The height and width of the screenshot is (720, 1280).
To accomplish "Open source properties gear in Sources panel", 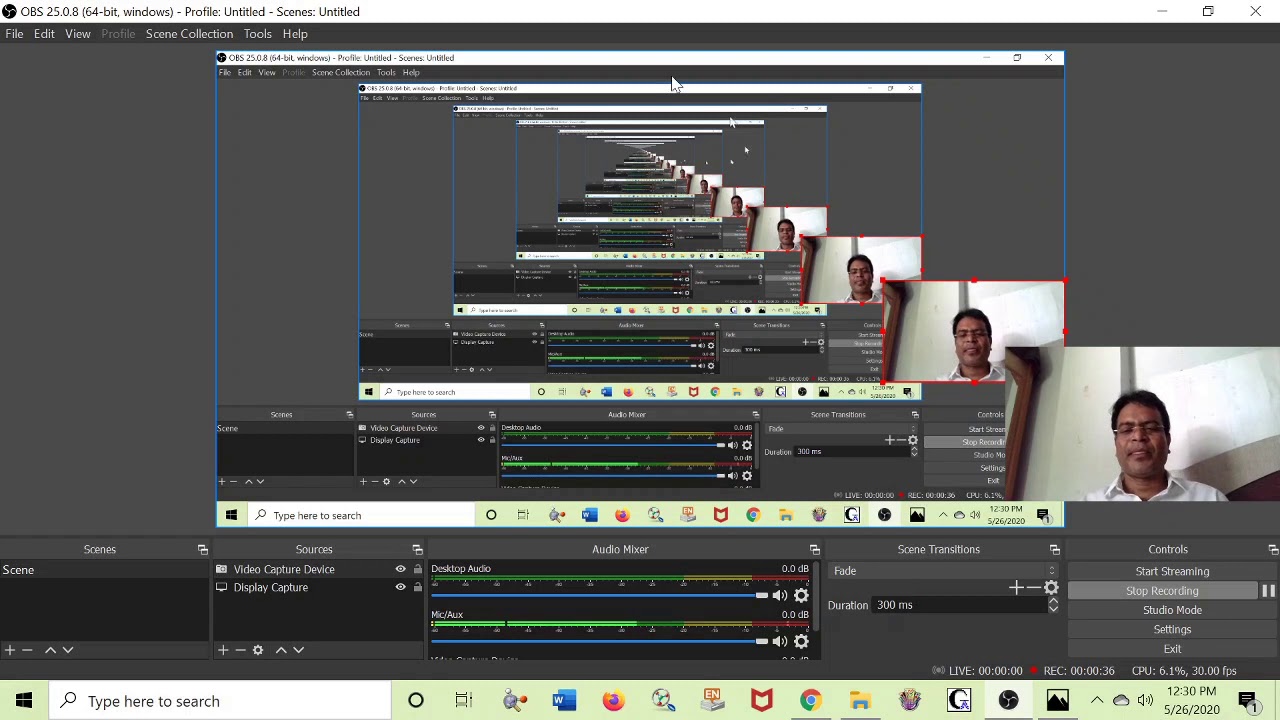I will coord(258,650).
